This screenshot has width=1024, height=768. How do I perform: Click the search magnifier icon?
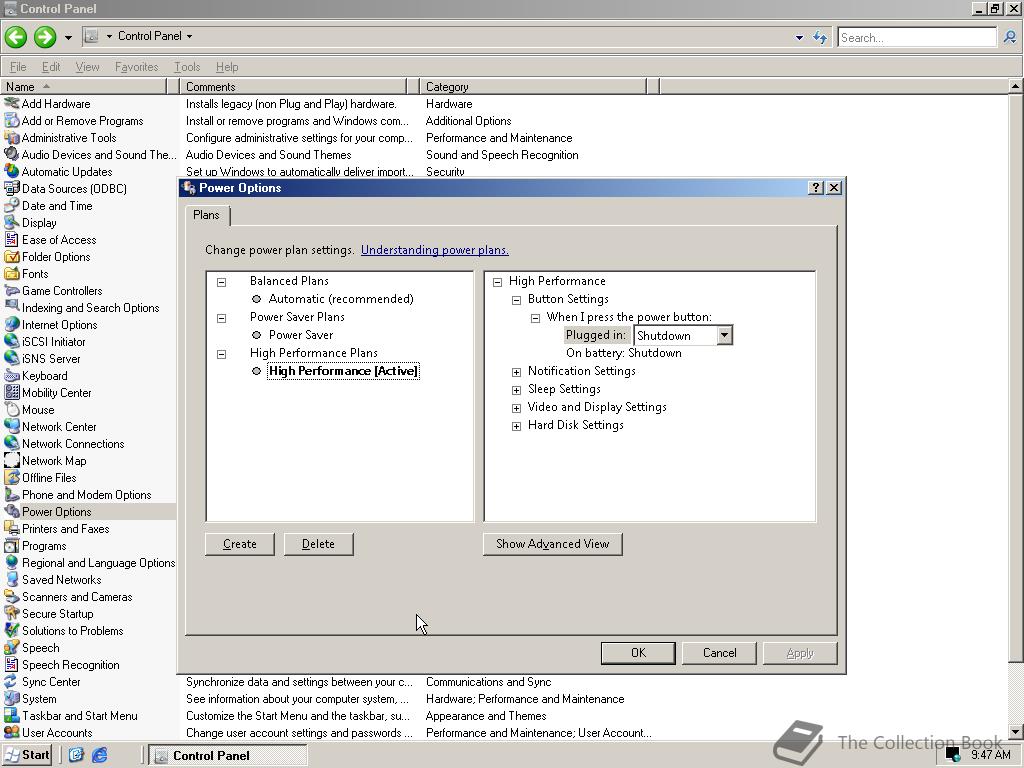pos(1010,37)
